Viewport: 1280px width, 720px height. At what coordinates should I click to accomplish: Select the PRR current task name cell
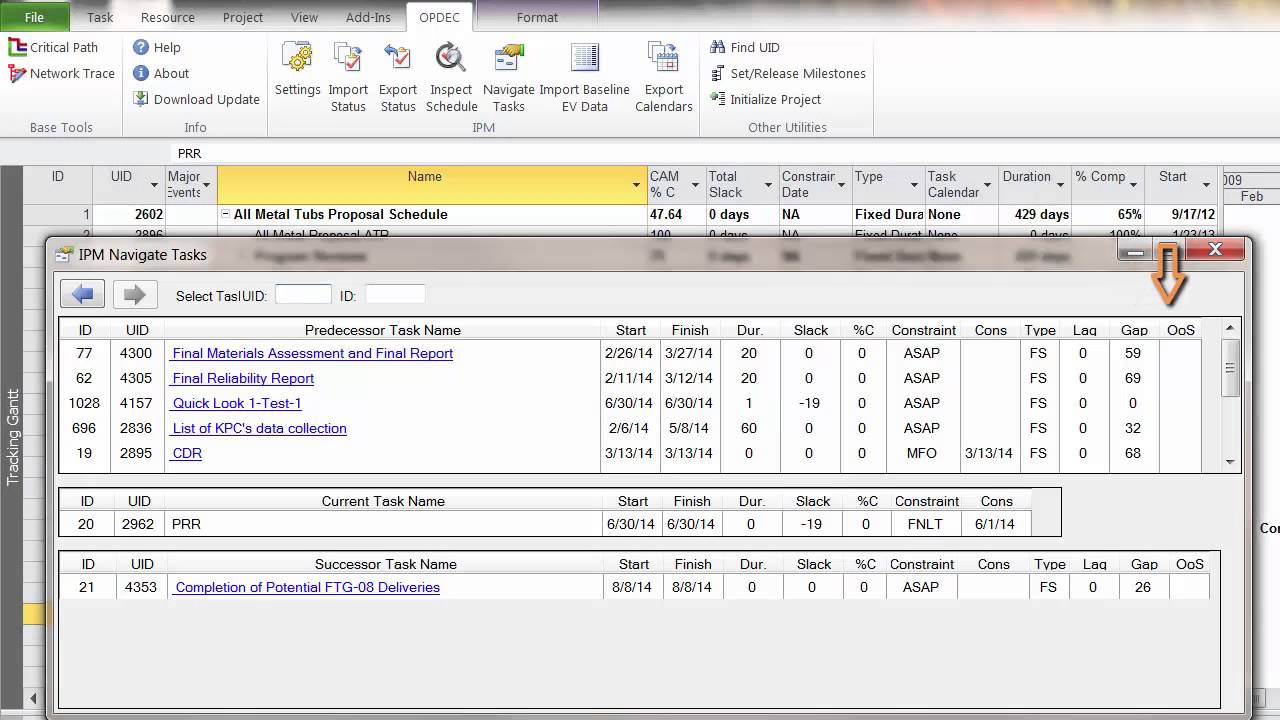pos(383,524)
